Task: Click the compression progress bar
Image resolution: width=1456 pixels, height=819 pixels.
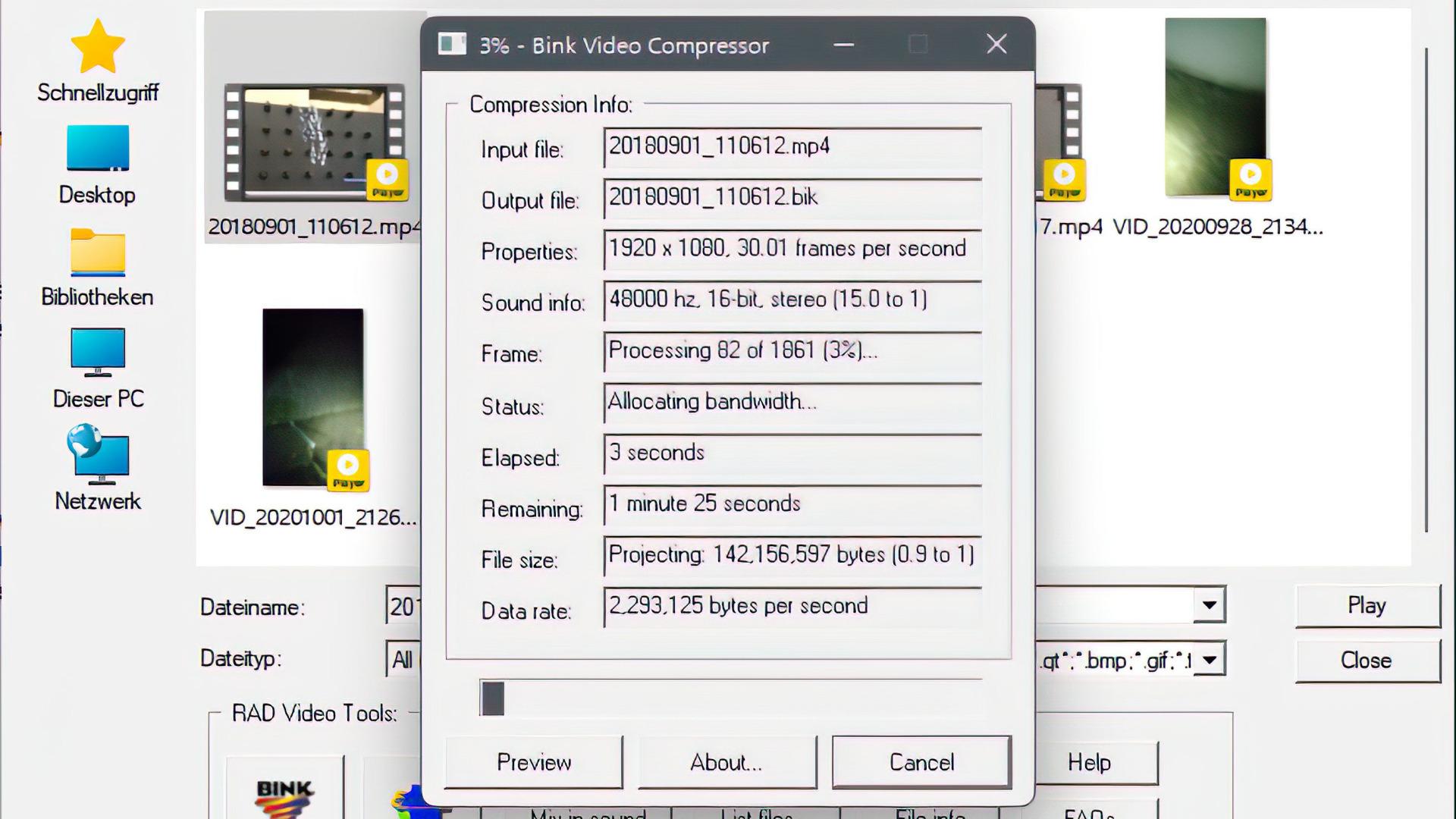Action: pyautogui.click(x=731, y=698)
